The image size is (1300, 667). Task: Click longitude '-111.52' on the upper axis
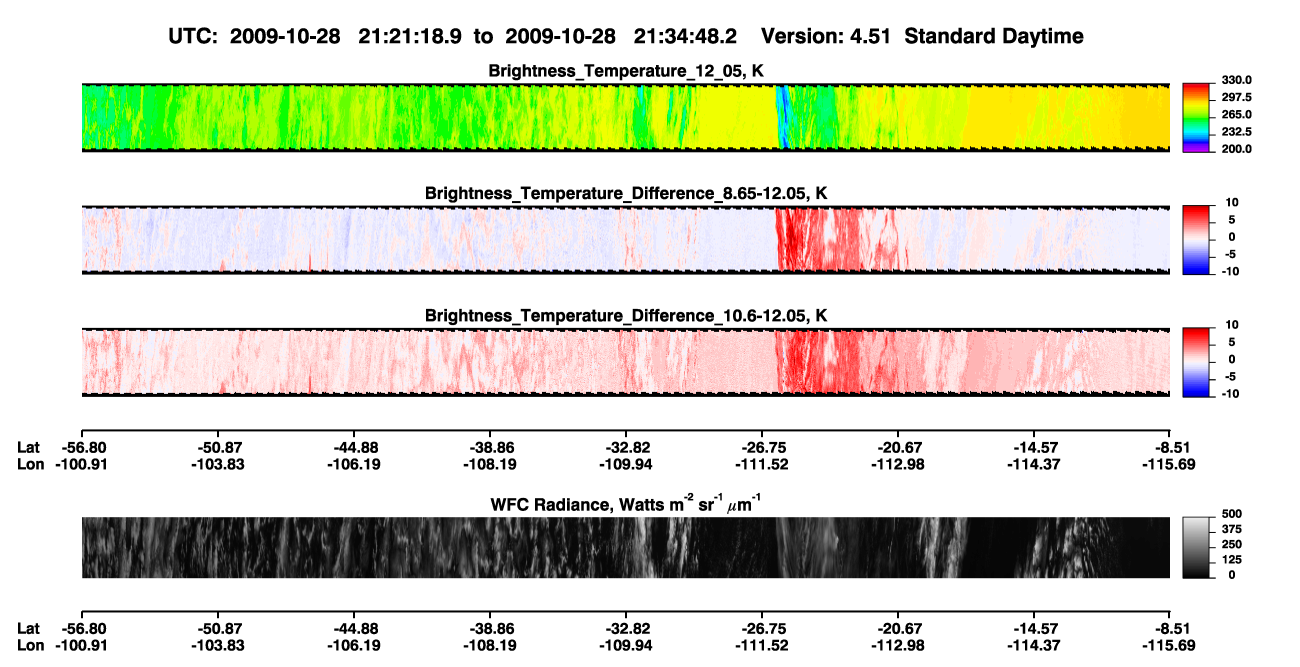(762, 464)
